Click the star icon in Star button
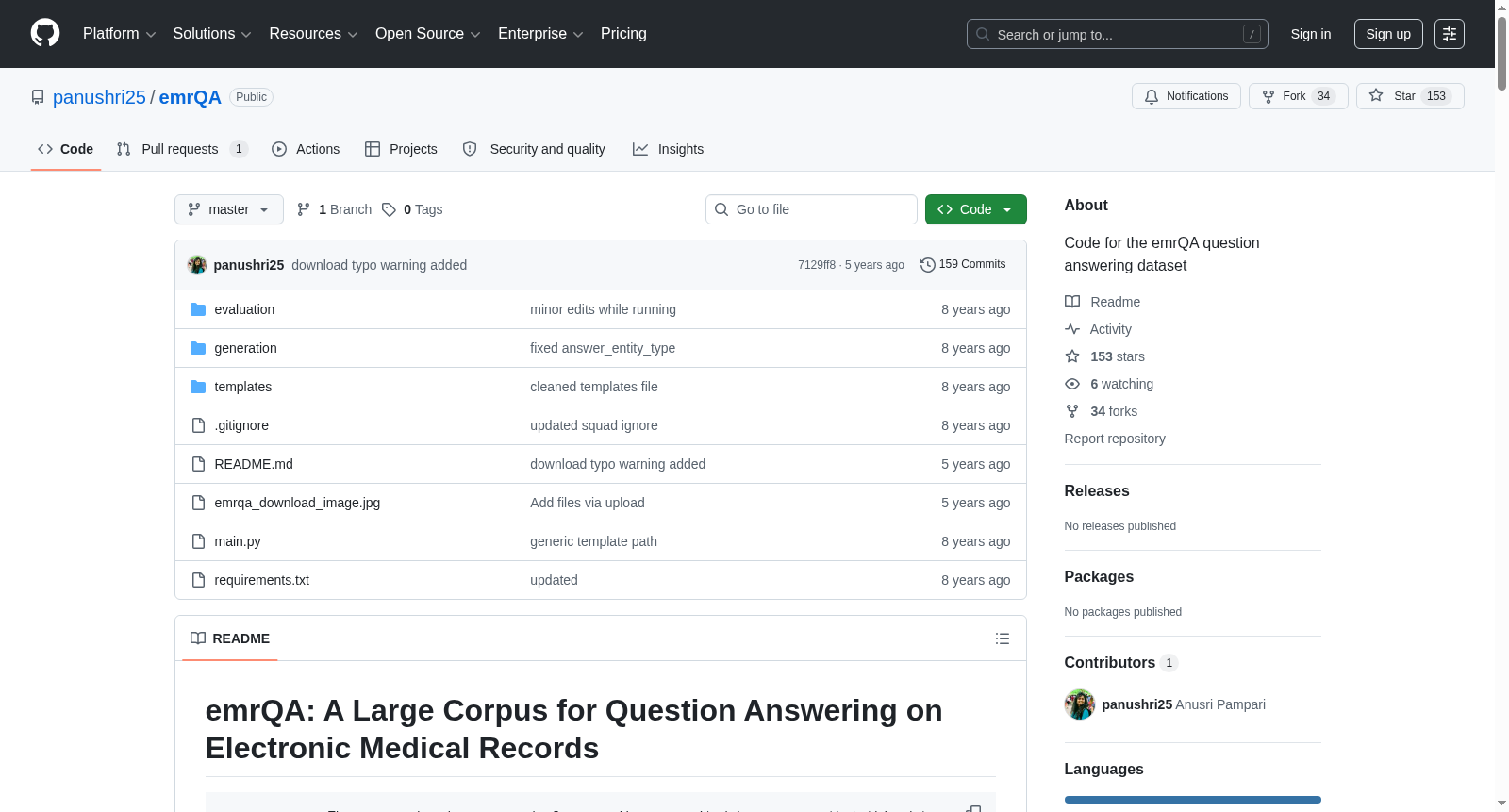This screenshot has height=812, width=1509. [1376, 96]
